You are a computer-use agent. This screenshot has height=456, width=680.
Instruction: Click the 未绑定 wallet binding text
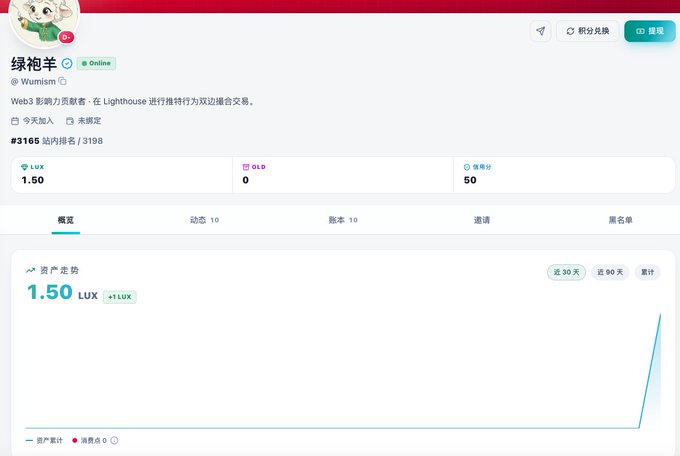click(89, 121)
